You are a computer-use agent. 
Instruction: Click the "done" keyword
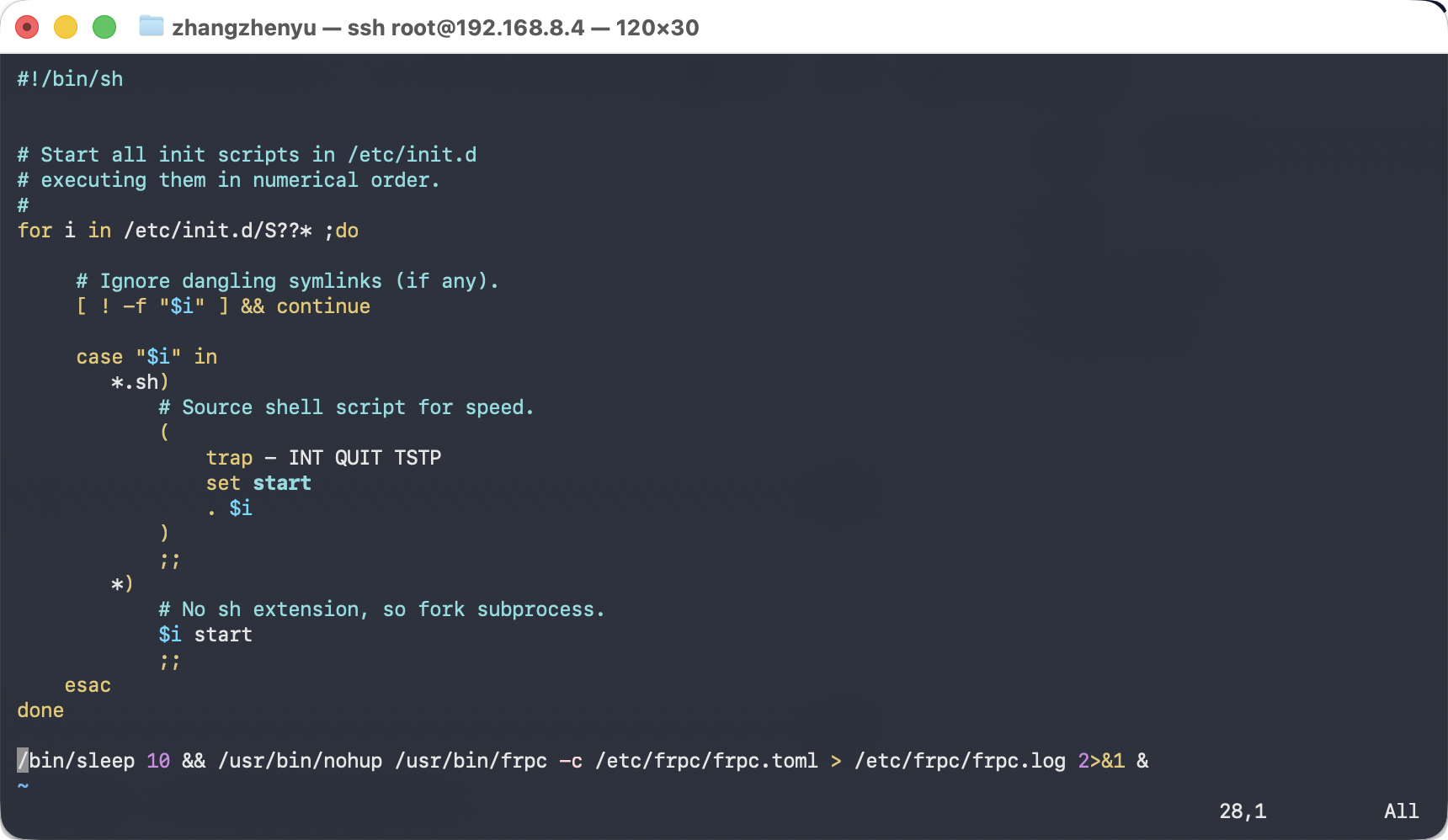pos(40,710)
